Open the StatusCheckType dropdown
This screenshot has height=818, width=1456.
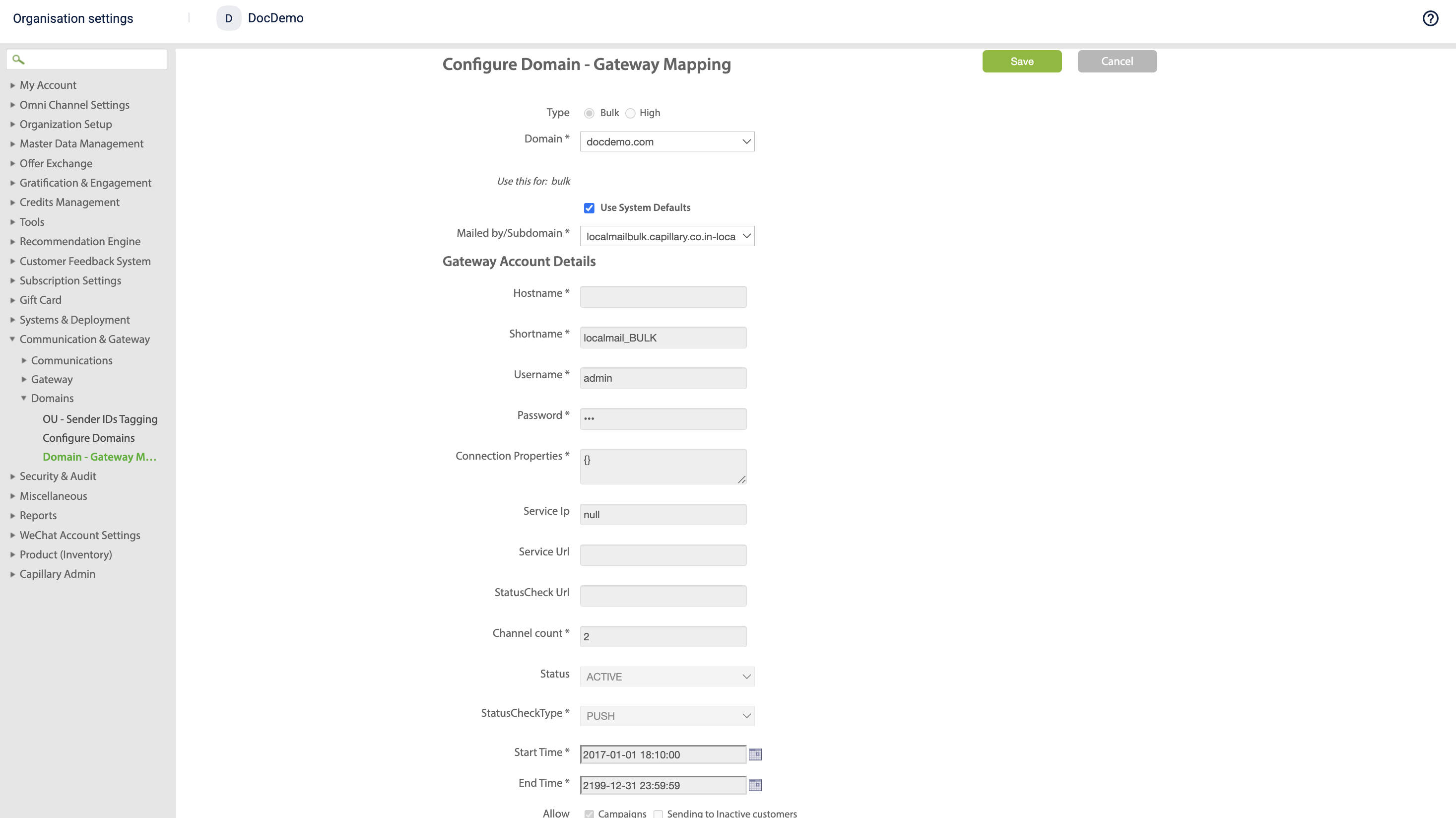tap(667, 716)
